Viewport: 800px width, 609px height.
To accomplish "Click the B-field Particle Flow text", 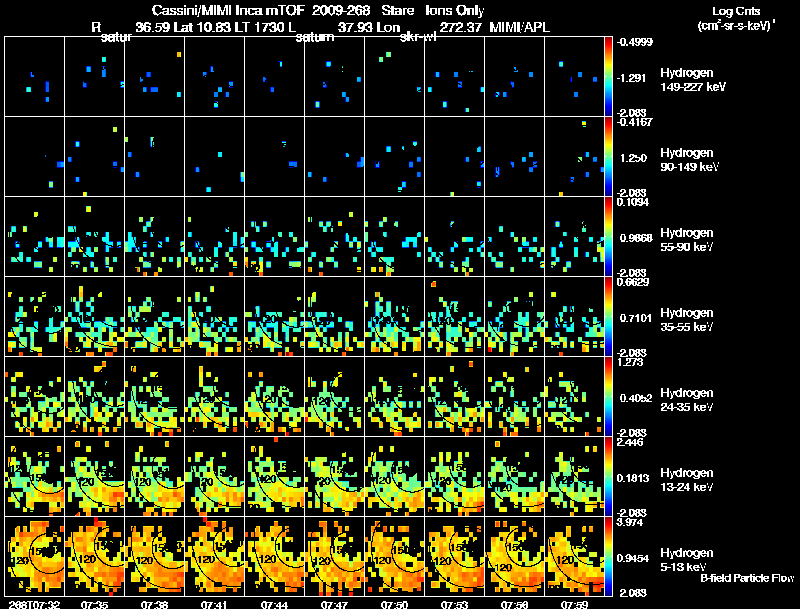I will [747, 578].
